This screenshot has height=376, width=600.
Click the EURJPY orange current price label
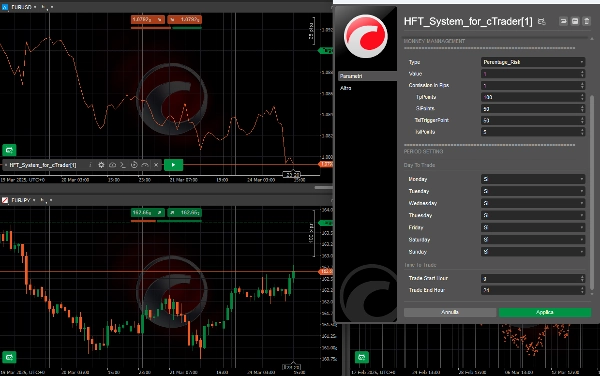[x=326, y=272]
